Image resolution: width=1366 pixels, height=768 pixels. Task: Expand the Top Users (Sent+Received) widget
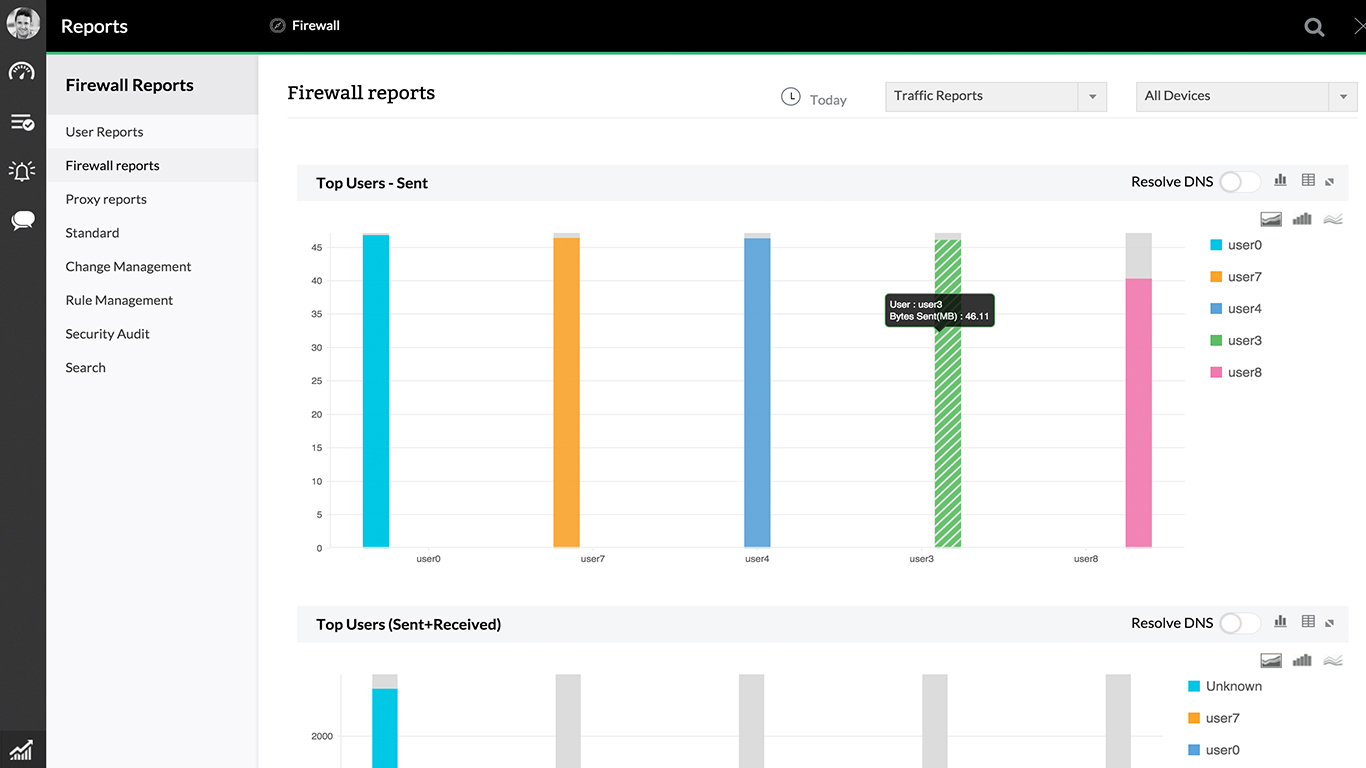click(x=1330, y=623)
